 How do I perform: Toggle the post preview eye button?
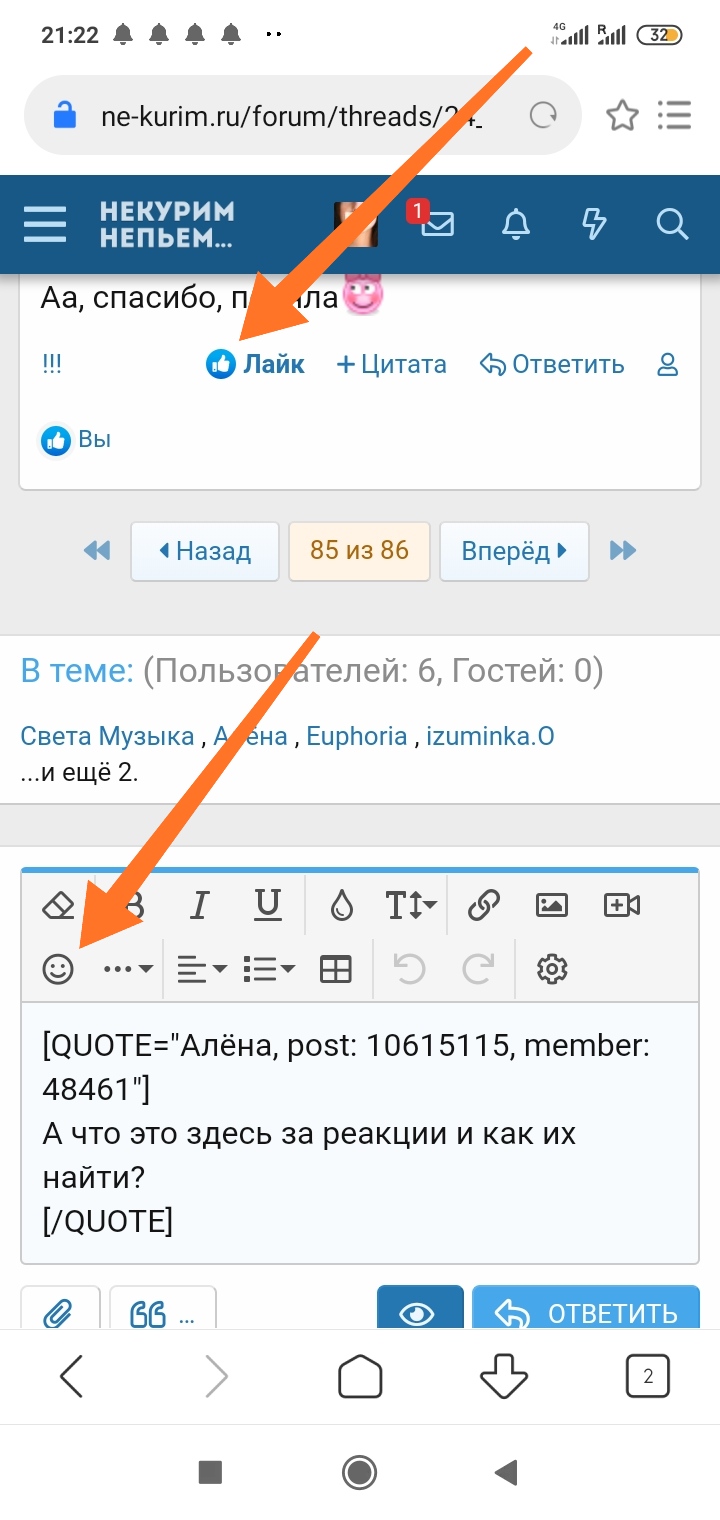419,1312
